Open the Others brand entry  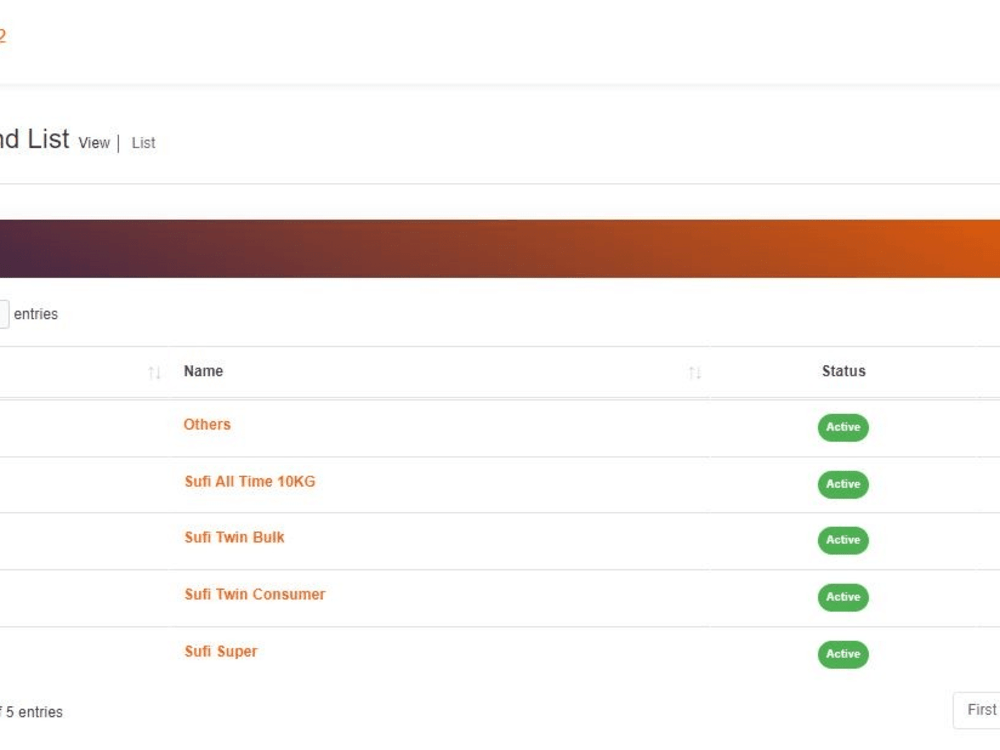pyautogui.click(x=207, y=424)
